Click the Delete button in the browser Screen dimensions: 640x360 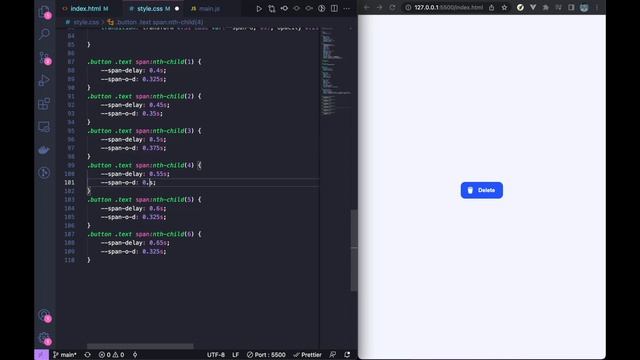pos(482,190)
